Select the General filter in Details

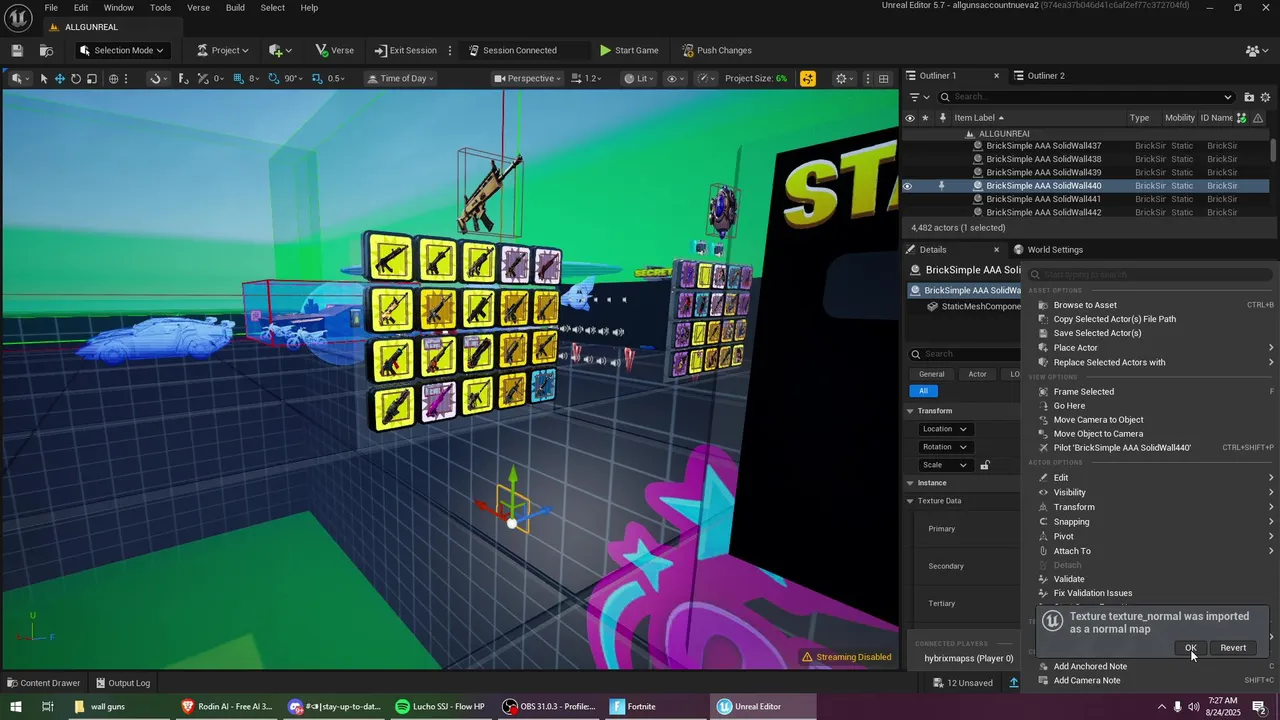pyautogui.click(x=931, y=374)
